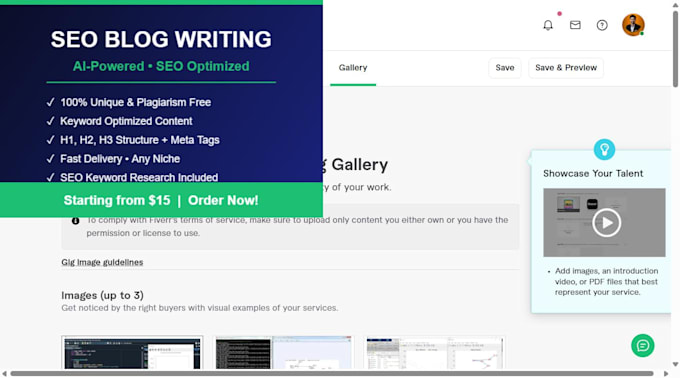Switch to the Gallery tab
The height and width of the screenshot is (378, 680).
point(353,68)
